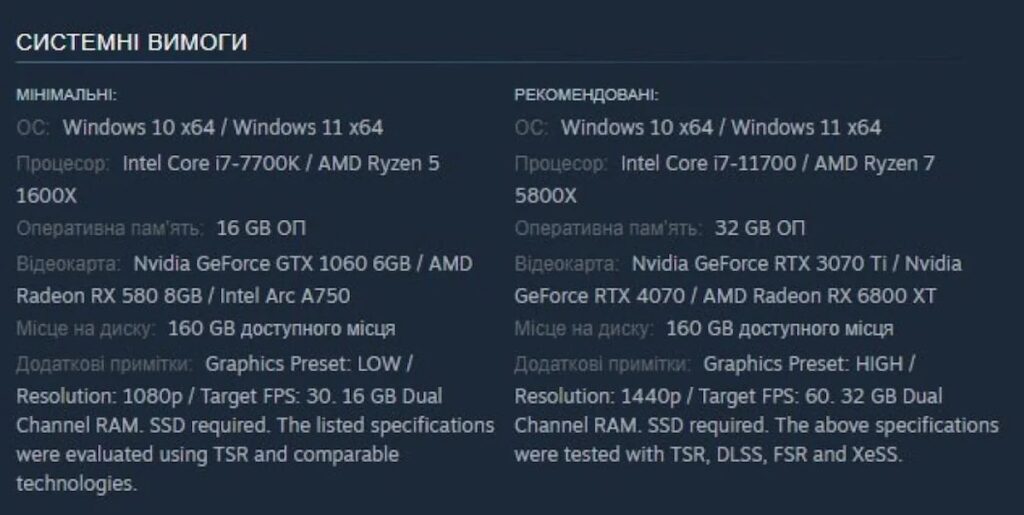This screenshot has height=515, width=1024.
Task: Click AMD Radeon RX 6800 XT text
Action: [x=820, y=296]
